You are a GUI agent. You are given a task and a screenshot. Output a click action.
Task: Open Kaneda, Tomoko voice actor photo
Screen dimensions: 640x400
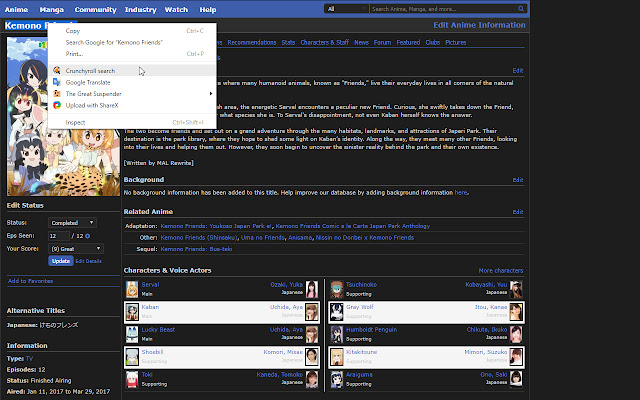point(312,379)
